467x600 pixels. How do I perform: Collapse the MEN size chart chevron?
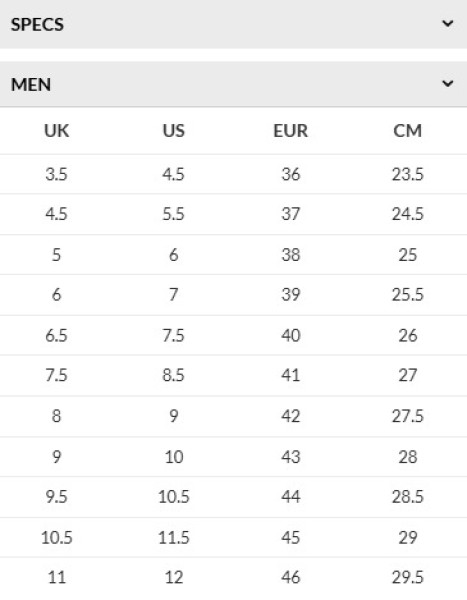(x=447, y=83)
